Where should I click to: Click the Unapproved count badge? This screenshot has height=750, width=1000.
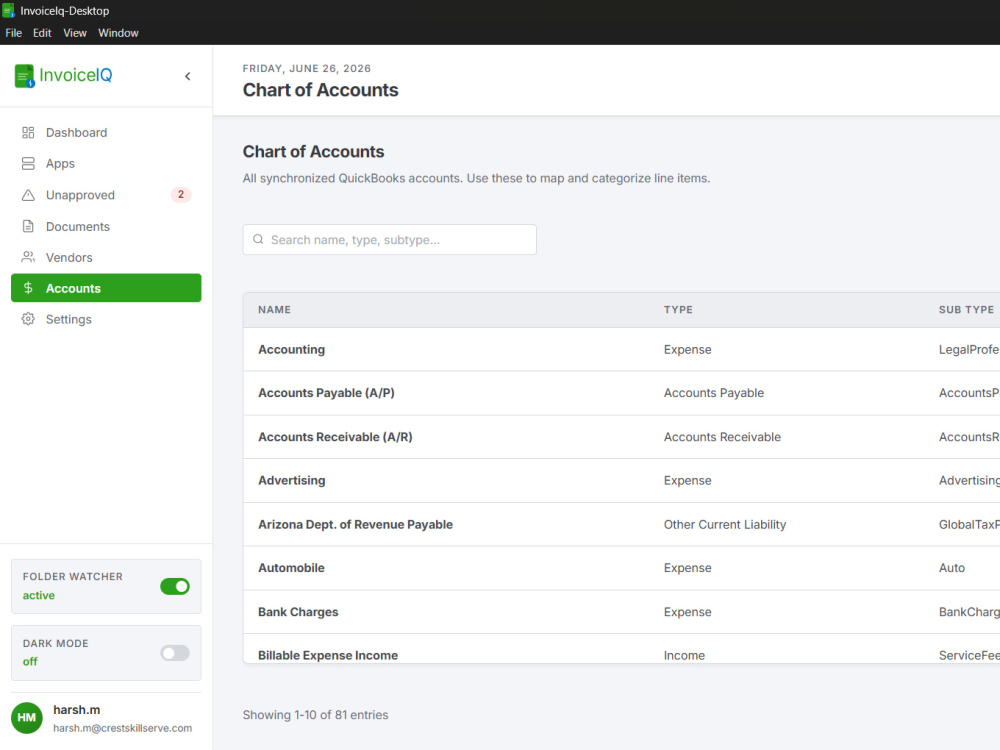tap(181, 195)
